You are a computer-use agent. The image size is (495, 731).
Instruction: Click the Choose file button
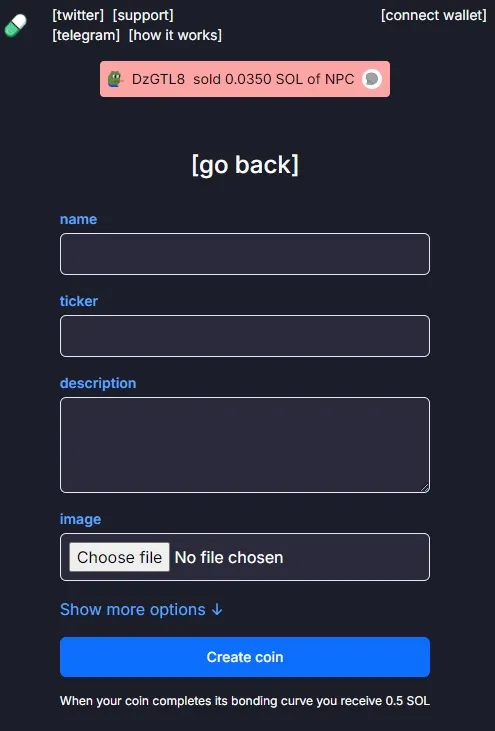pos(119,557)
